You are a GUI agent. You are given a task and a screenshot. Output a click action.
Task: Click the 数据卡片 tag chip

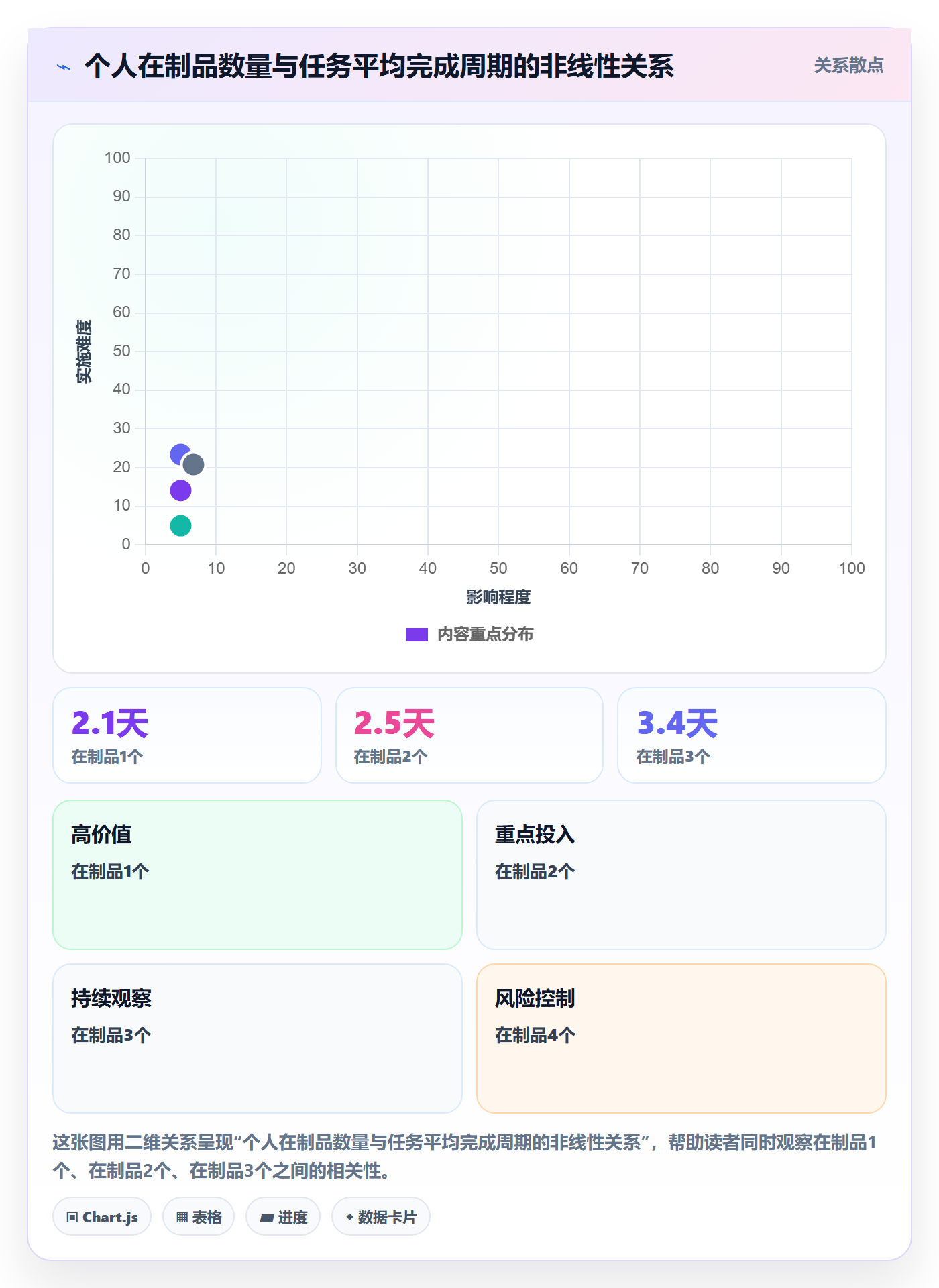pos(381,1217)
